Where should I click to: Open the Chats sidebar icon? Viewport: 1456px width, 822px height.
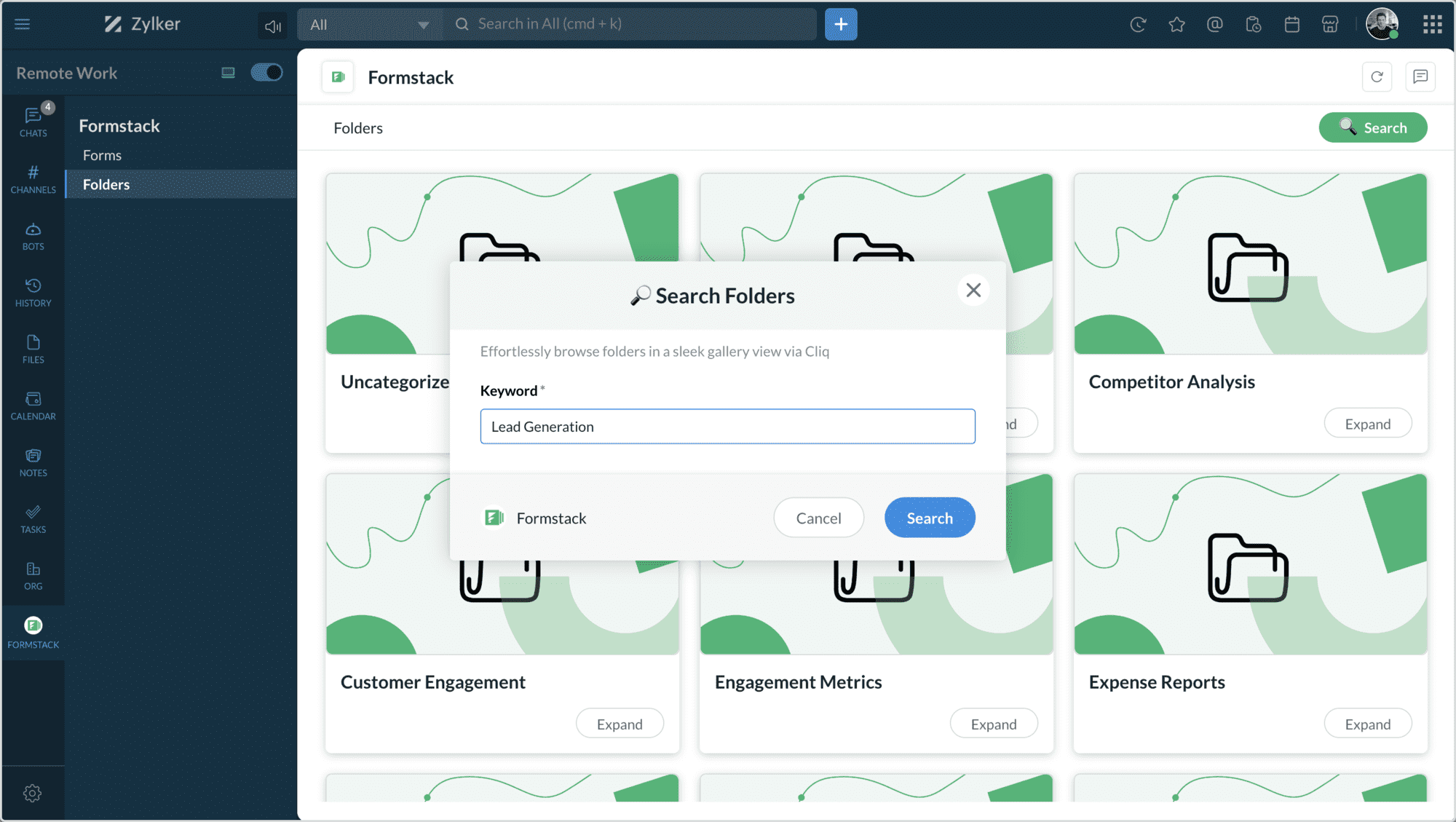click(x=33, y=122)
